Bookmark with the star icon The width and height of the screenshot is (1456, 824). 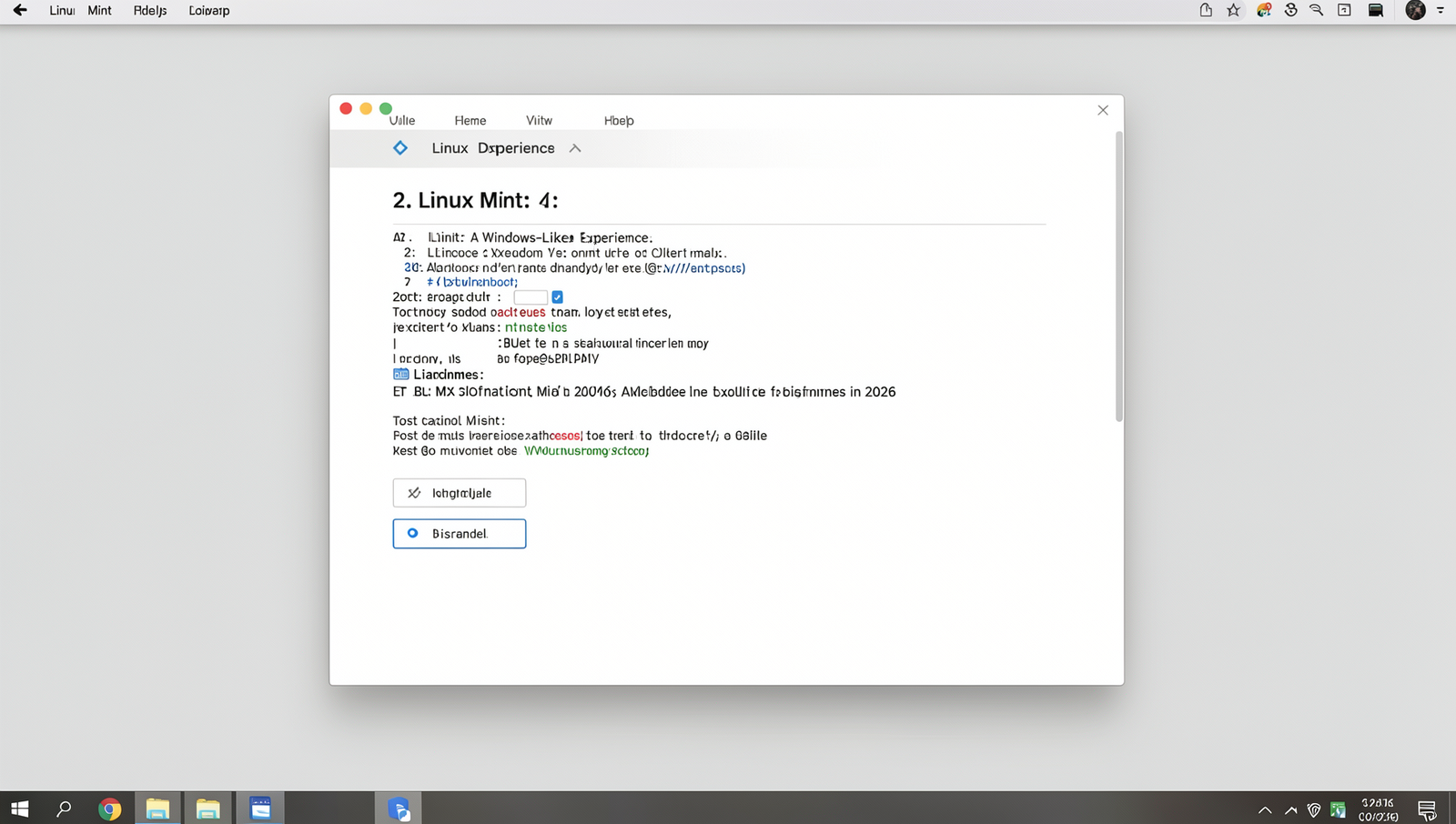coord(1233,10)
